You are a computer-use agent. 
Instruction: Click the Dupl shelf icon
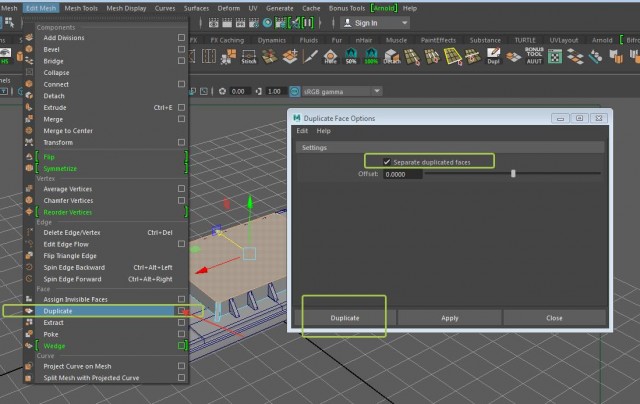click(x=493, y=57)
